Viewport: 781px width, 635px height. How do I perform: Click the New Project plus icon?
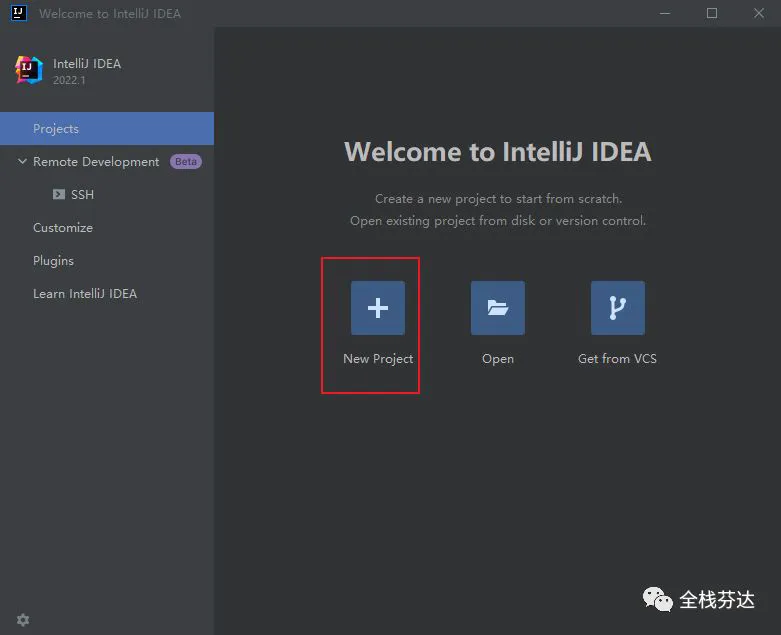[x=378, y=308]
